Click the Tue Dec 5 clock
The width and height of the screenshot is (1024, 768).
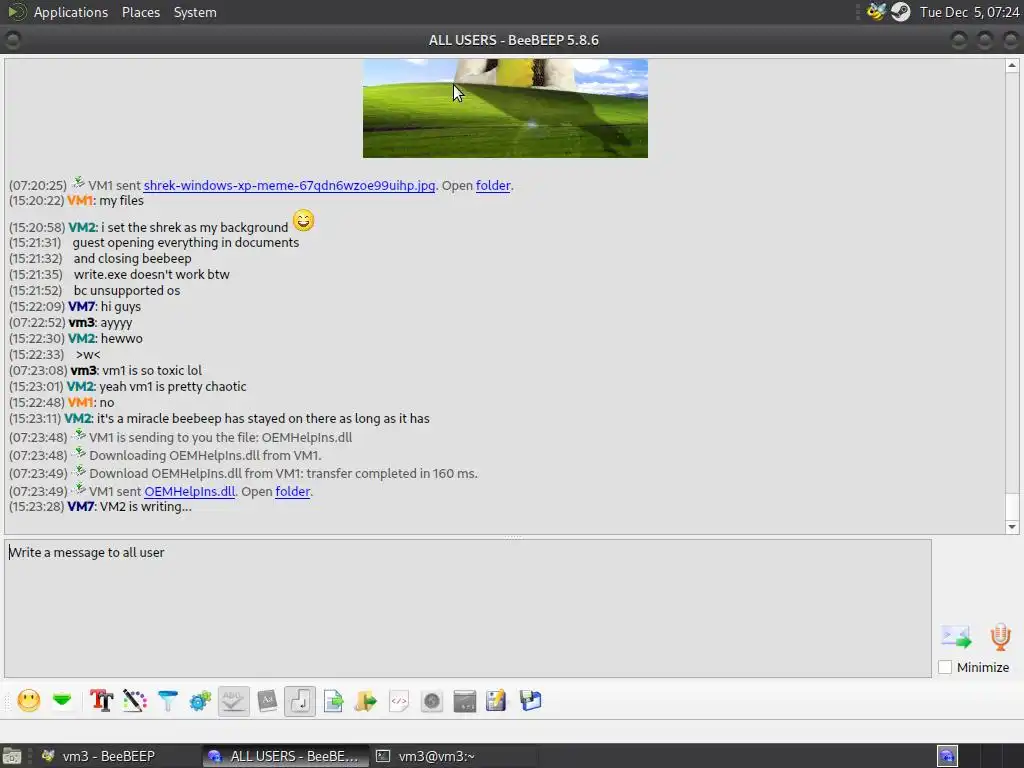(x=969, y=12)
